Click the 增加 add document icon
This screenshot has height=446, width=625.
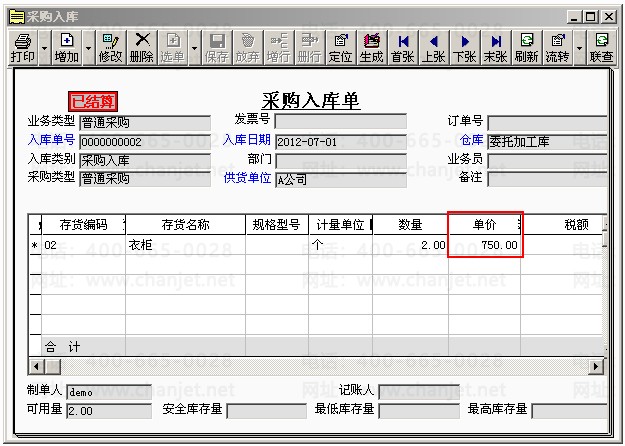[67, 47]
